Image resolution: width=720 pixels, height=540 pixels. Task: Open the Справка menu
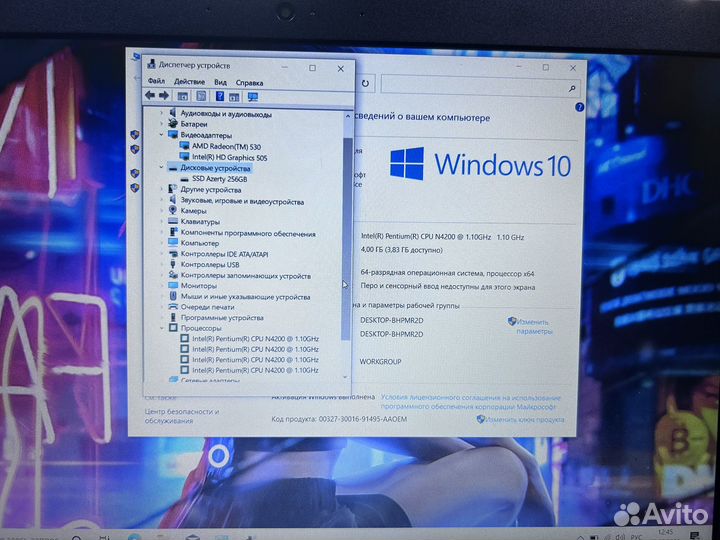(249, 83)
